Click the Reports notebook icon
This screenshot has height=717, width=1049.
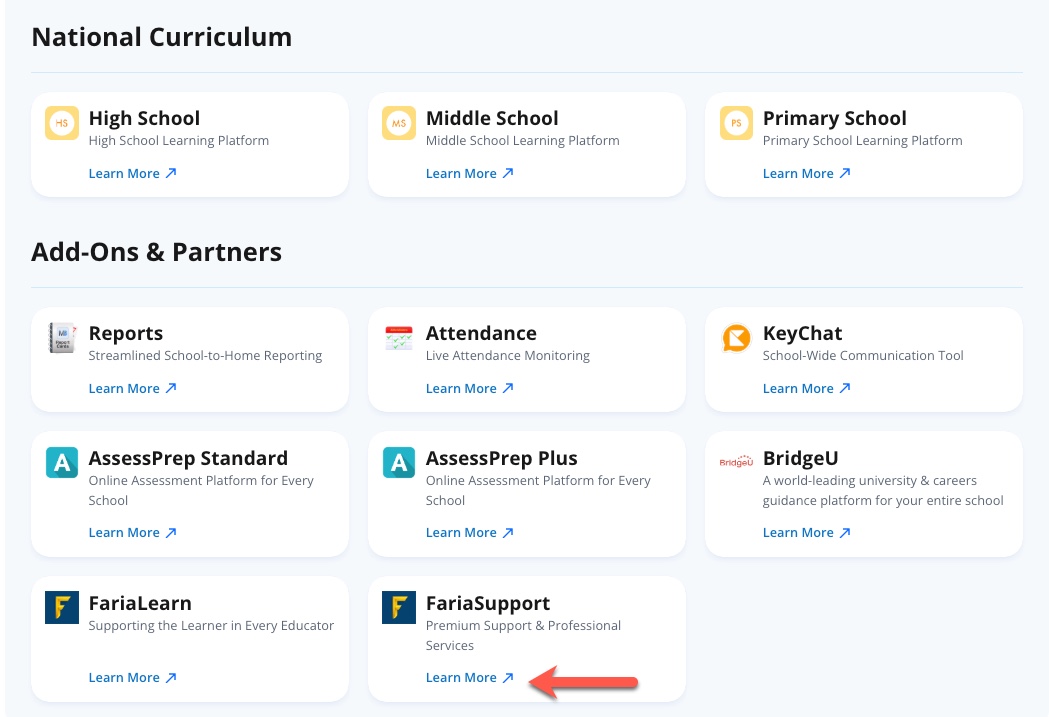pos(62,338)
